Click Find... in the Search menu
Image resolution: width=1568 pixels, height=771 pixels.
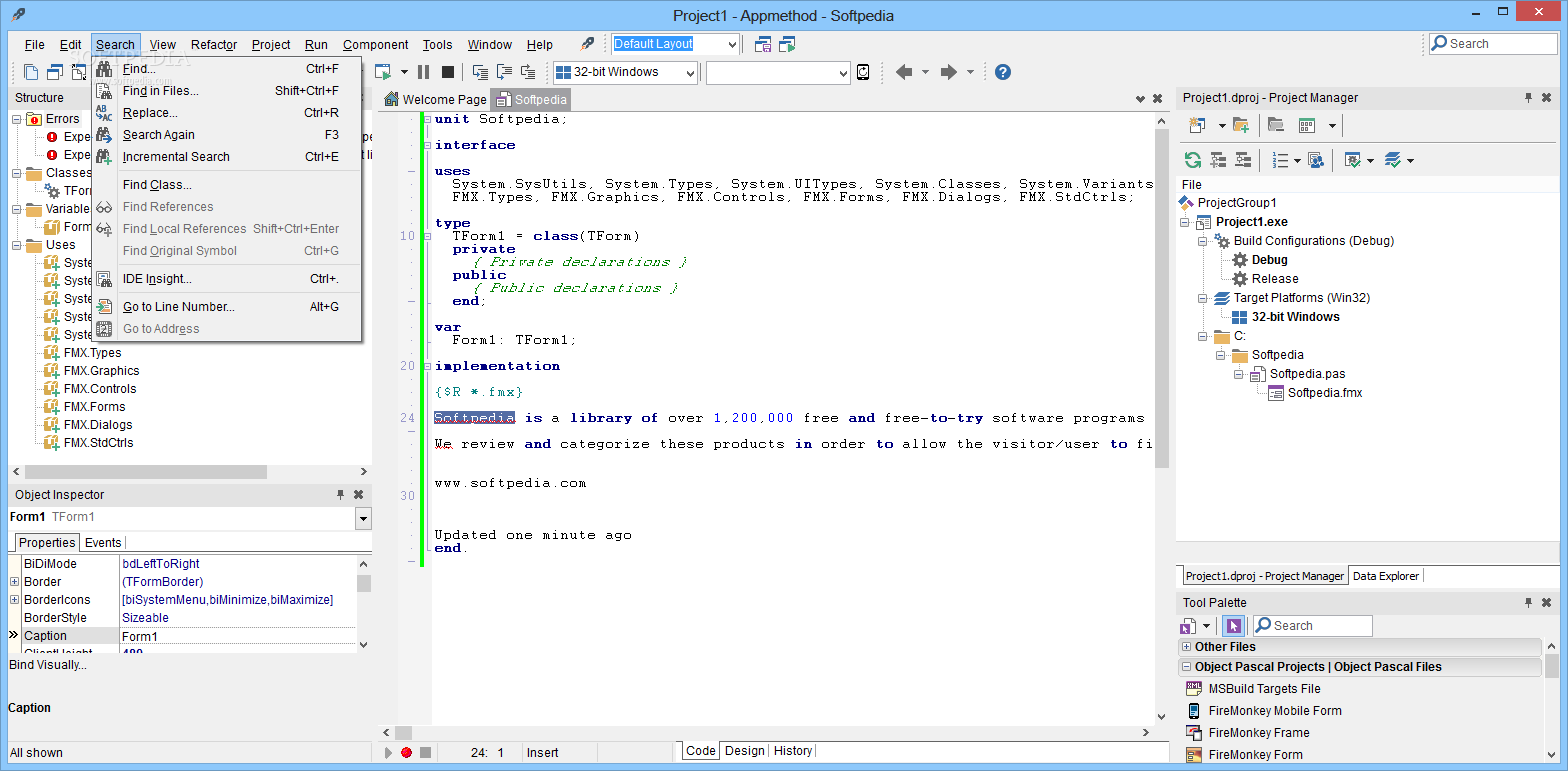pos(226,69)
